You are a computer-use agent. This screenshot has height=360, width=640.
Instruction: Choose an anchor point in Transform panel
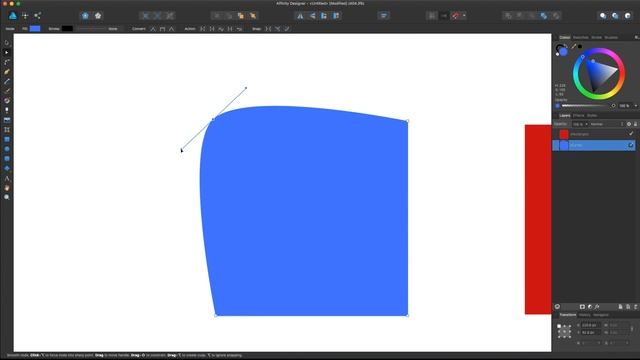coord(564,331)
